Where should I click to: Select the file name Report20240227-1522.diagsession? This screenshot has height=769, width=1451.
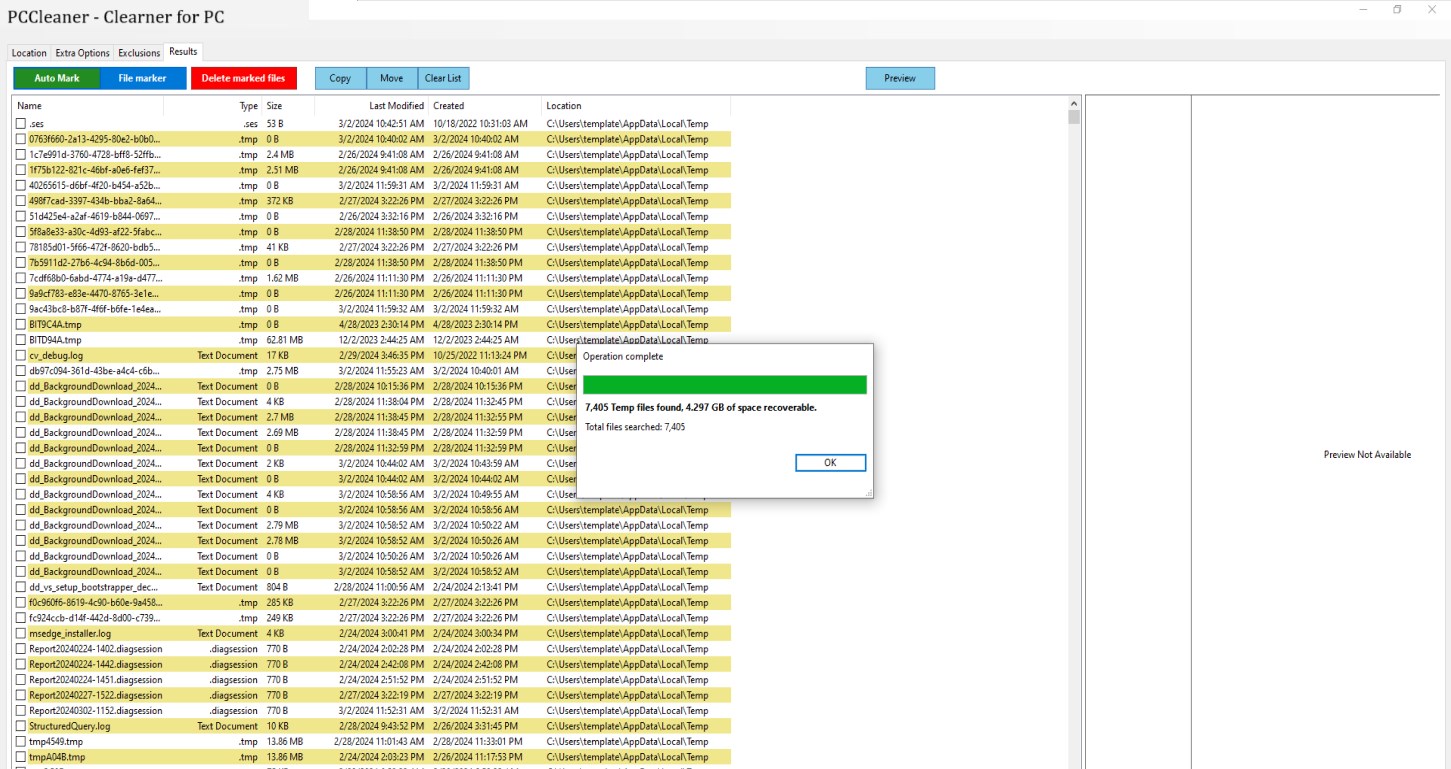pos(95,696)
